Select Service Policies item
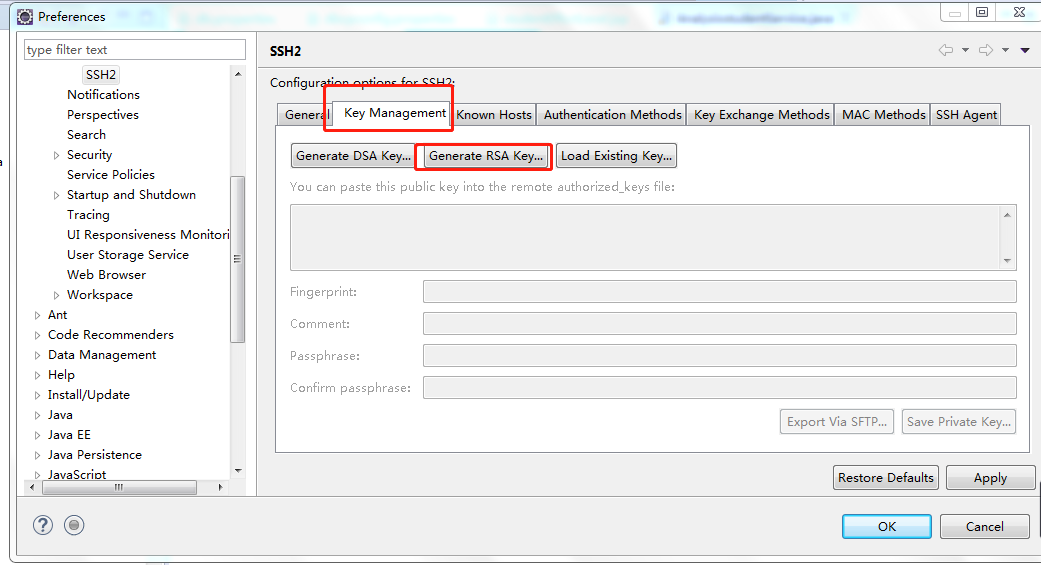This screenshot has height=565, width=1041. tap(110, 174)
